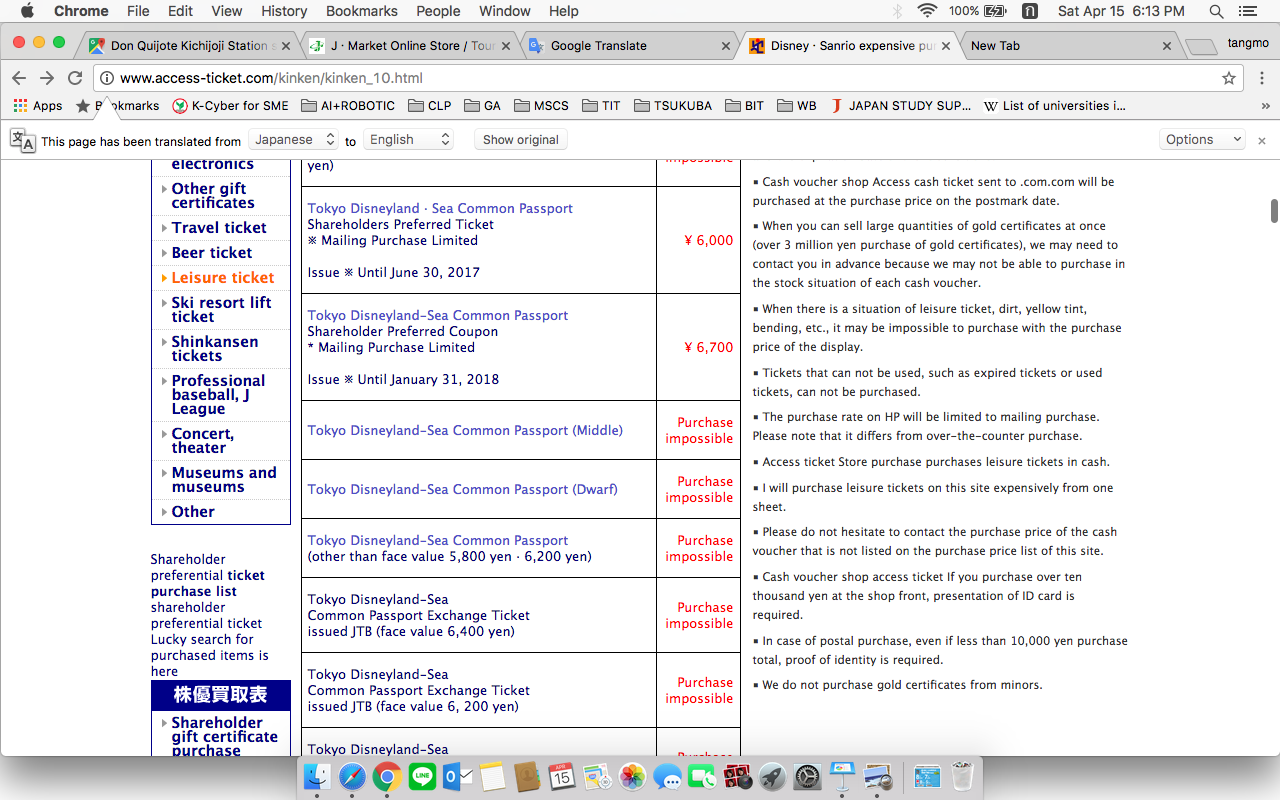The image size is (1280, 800).
Task: Open the TSUKUBA bookmarks folder
Action: pyautogui.click(x=674, y=106)
